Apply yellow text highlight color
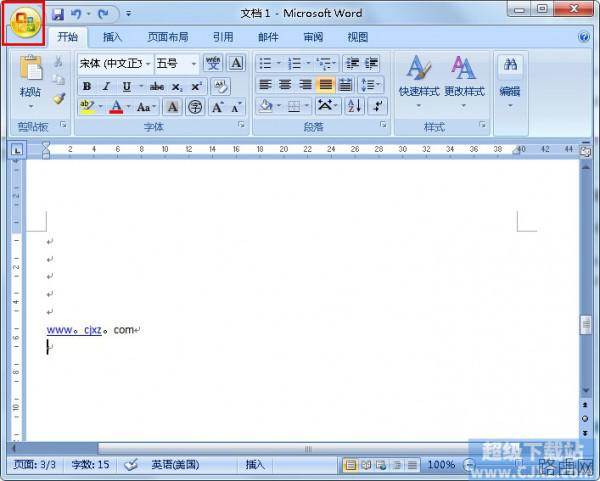600x481 pixels. 87,107
